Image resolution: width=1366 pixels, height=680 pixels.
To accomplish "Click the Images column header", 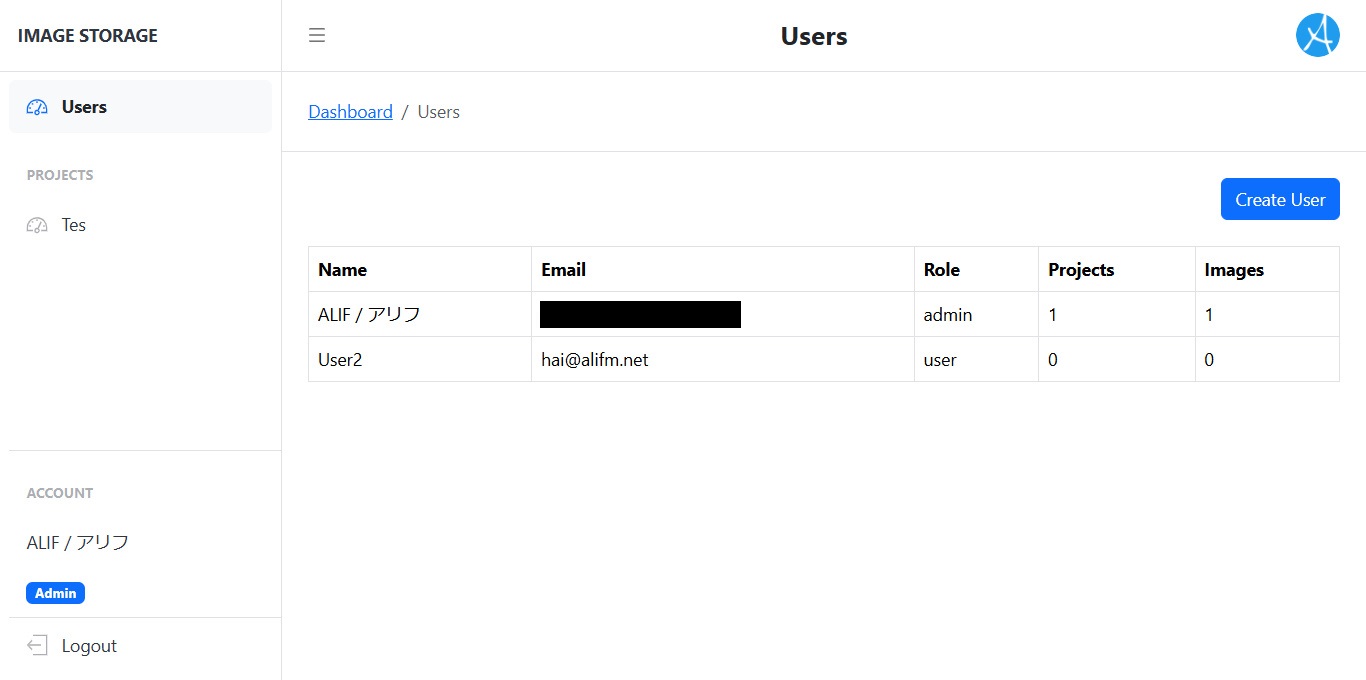I will [x=1233, y=270].
